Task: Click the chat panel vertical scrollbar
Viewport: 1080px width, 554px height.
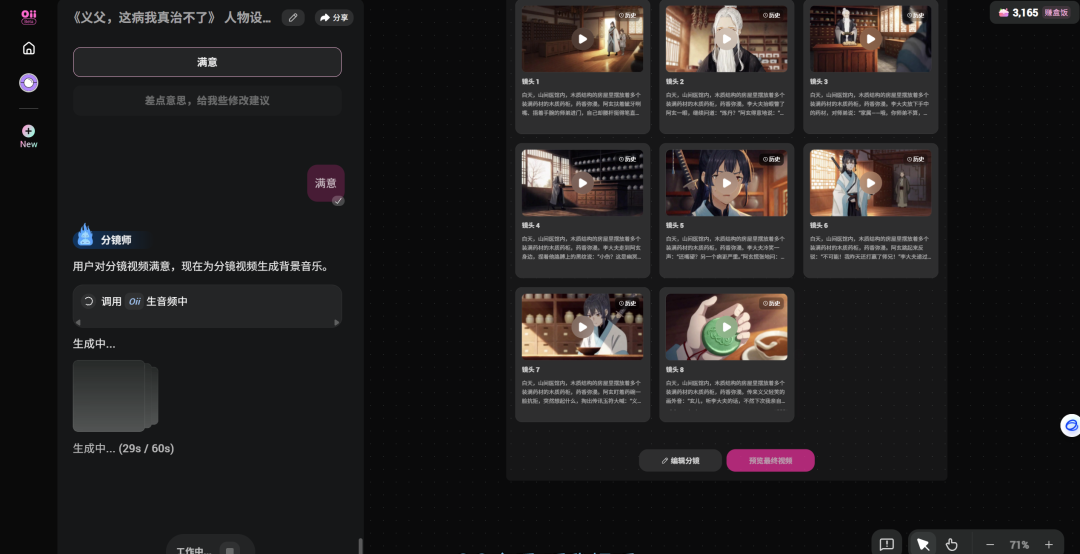Action: (360, 546)
